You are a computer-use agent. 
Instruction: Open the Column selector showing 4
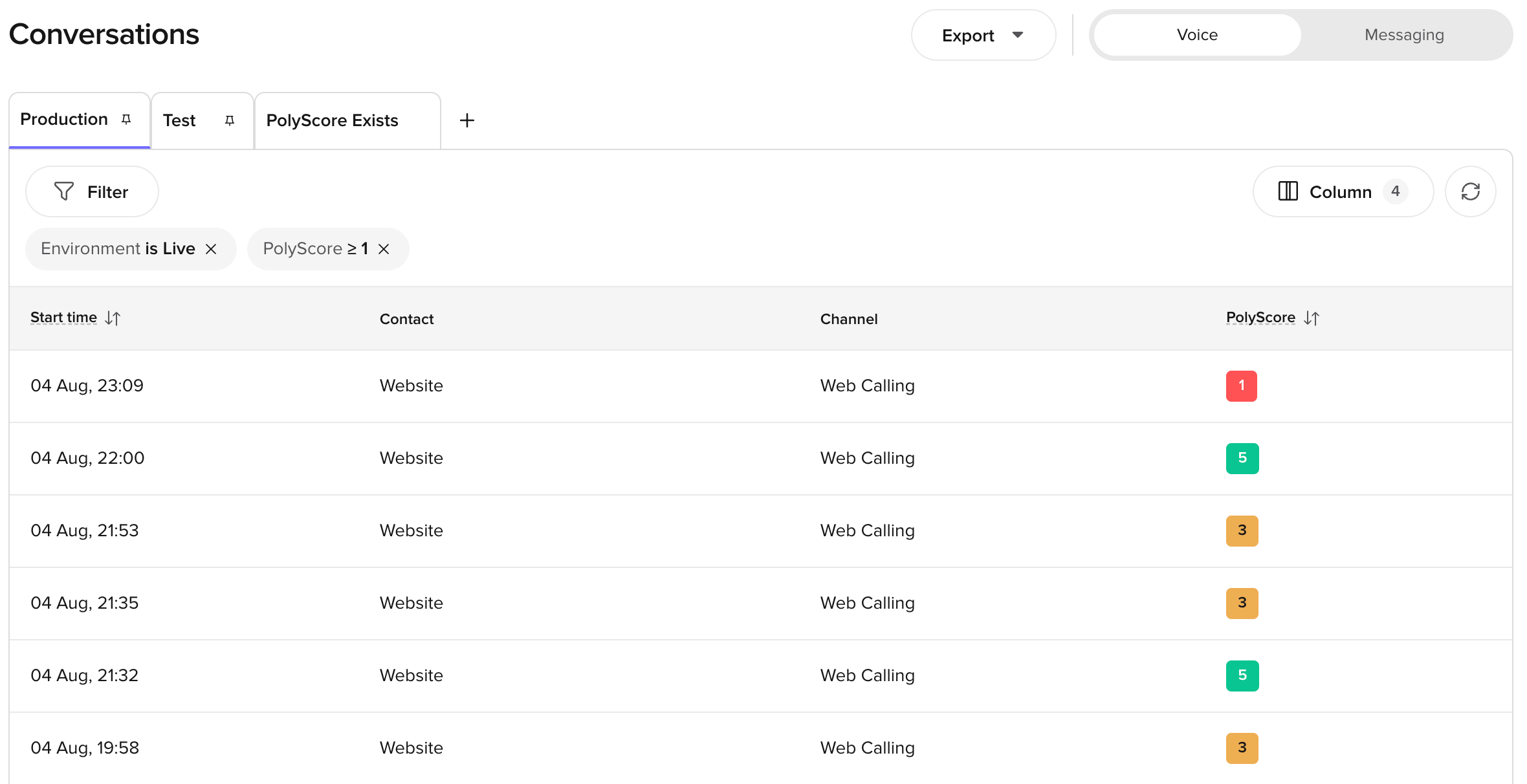pos(1343,191)
